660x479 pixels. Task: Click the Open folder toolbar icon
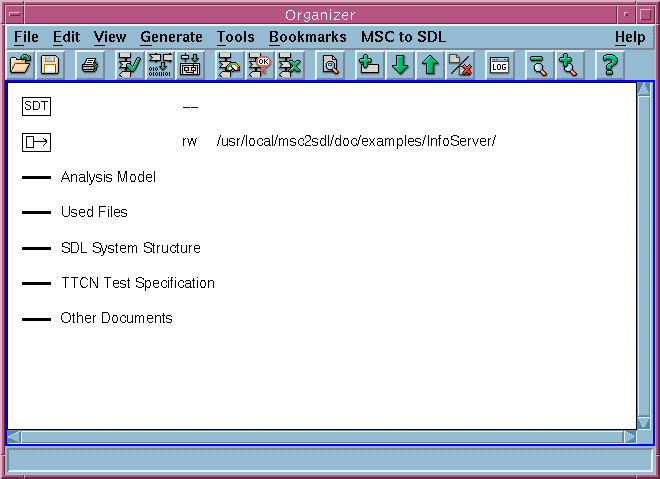click(x=20, y=66)
